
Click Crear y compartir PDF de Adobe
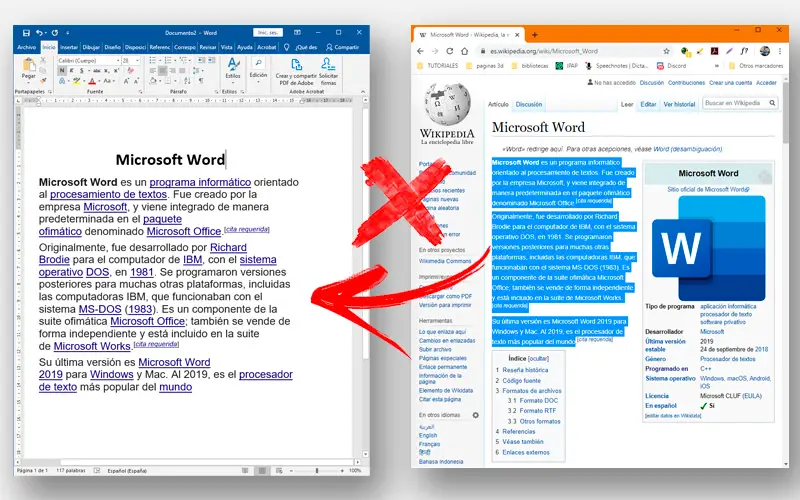tap(296, 71)
